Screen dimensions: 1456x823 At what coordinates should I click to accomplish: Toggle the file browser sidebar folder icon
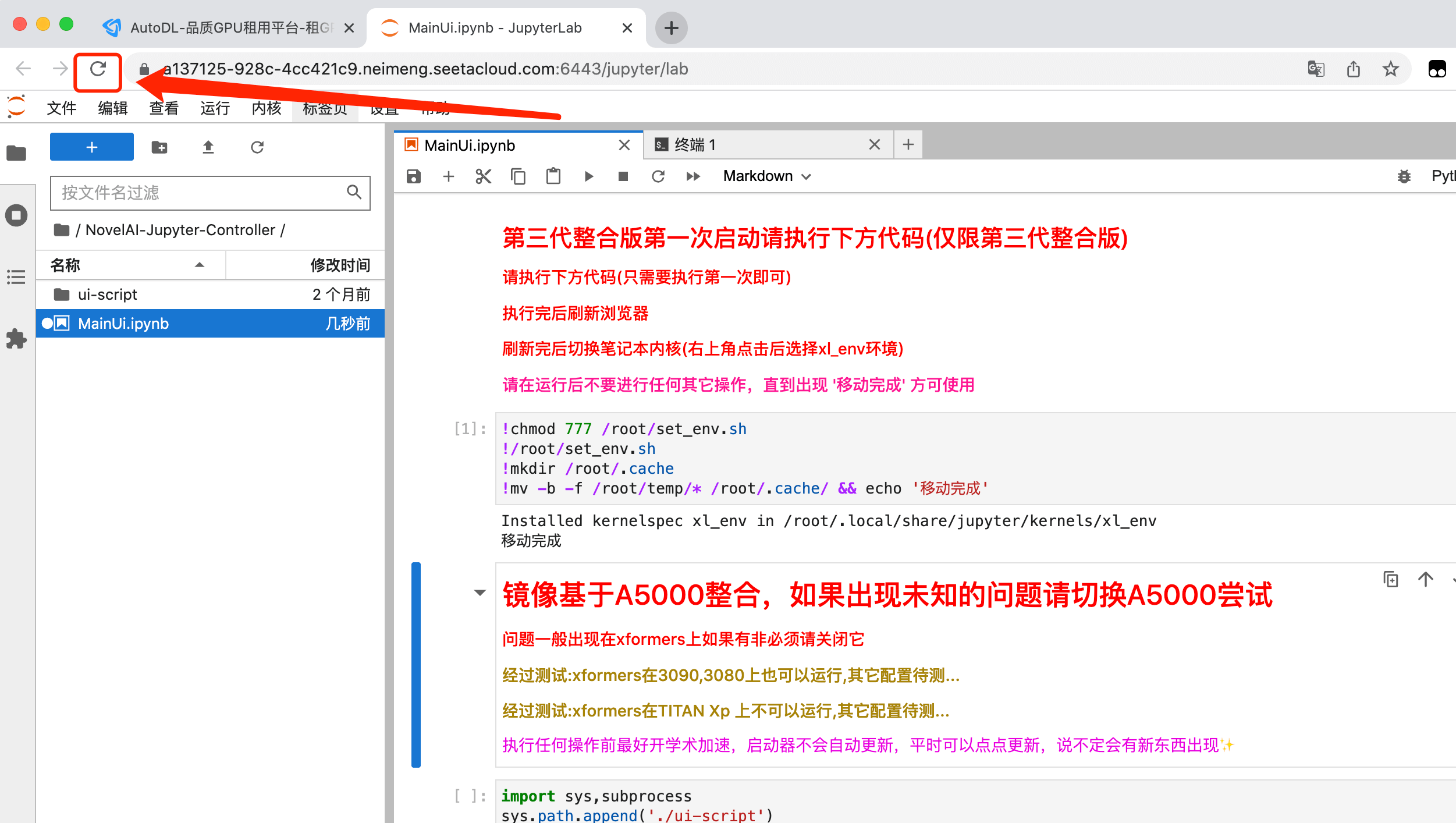click(16, 153)
